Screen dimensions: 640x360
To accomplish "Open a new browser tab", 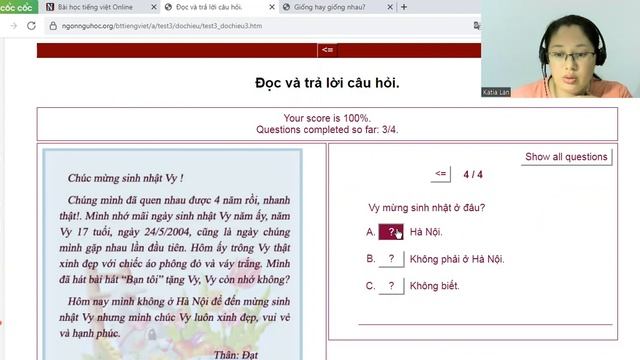I will 404,7.
